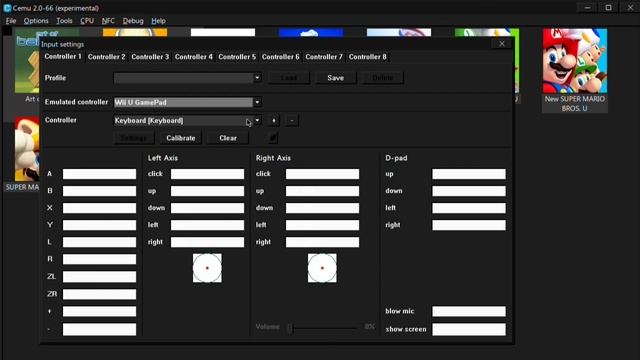
Task: Click the Left Axis down field
Action: [207, 208]
